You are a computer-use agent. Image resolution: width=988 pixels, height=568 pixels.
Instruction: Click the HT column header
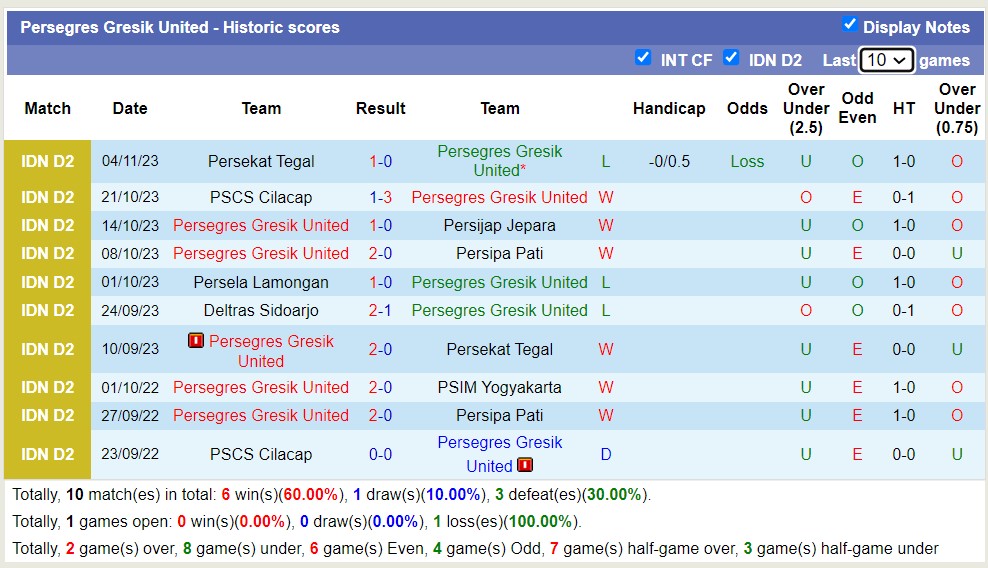coord(904,108)
